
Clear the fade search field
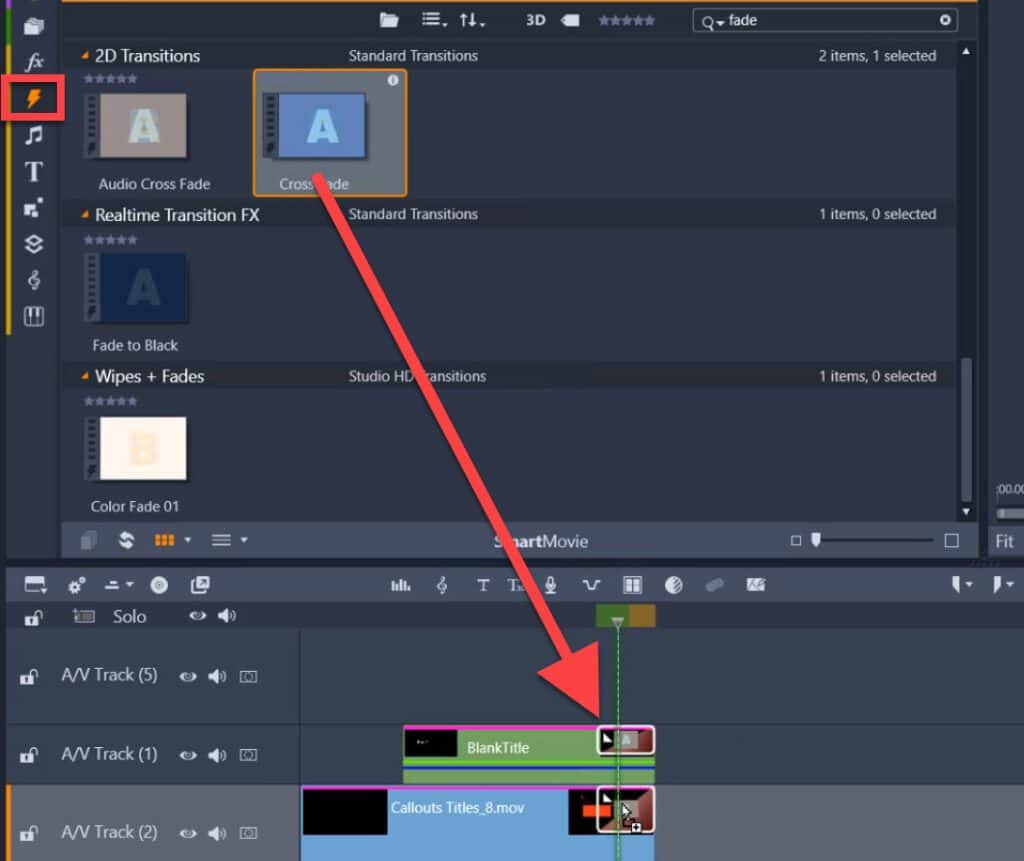943,20
